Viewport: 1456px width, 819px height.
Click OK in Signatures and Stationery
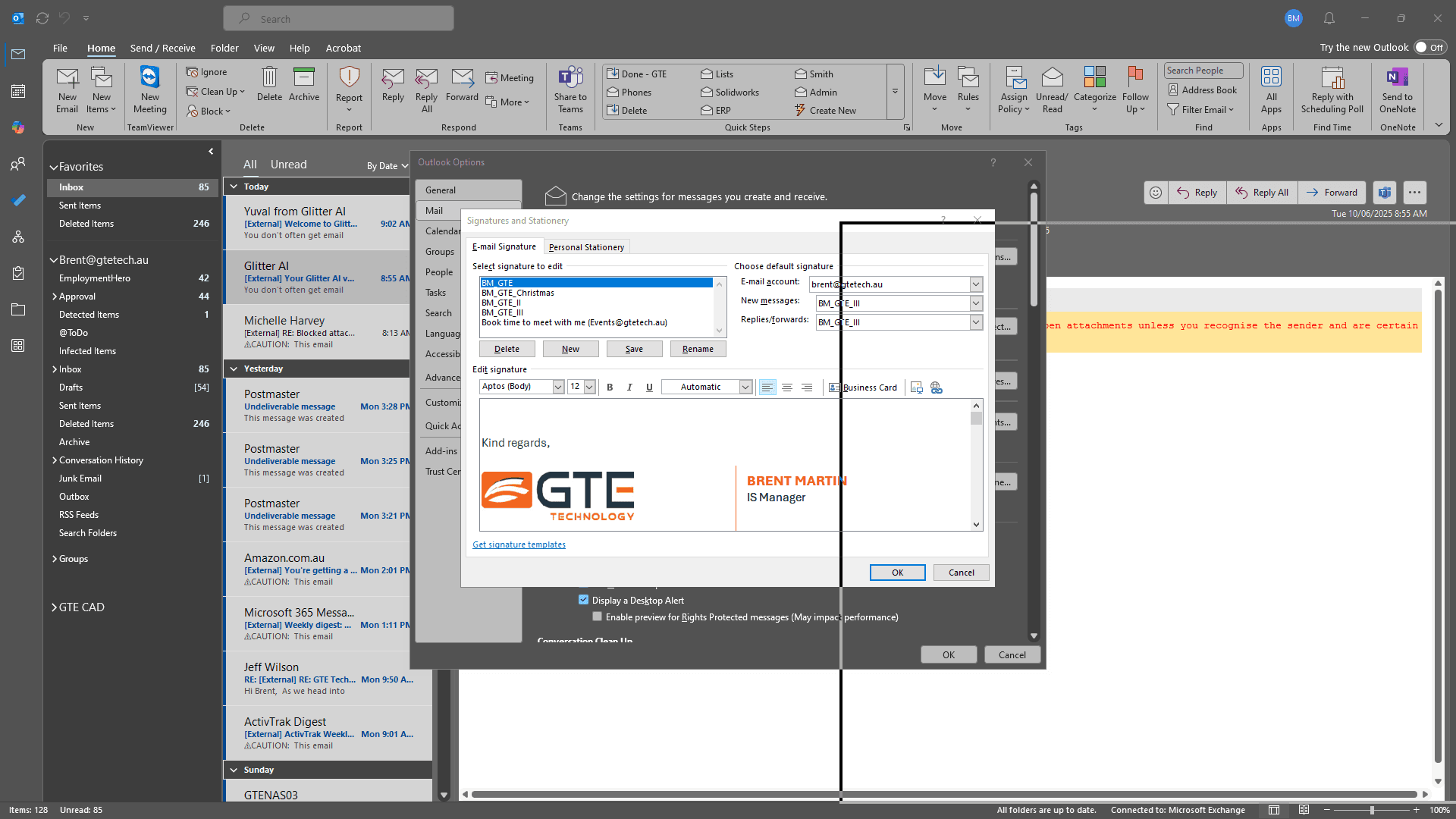897,573
